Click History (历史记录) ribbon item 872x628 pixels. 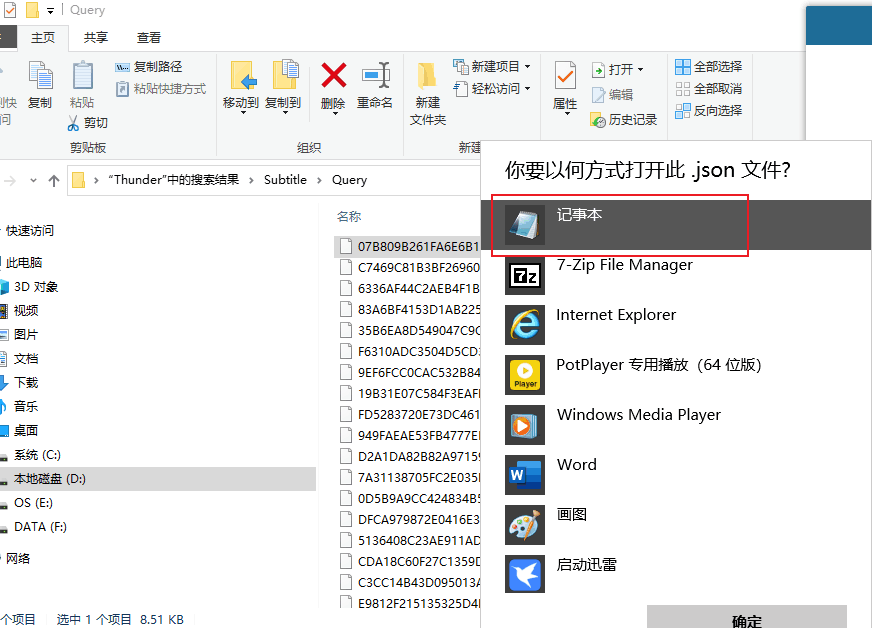pyautogui.click(x=624, y=120)
